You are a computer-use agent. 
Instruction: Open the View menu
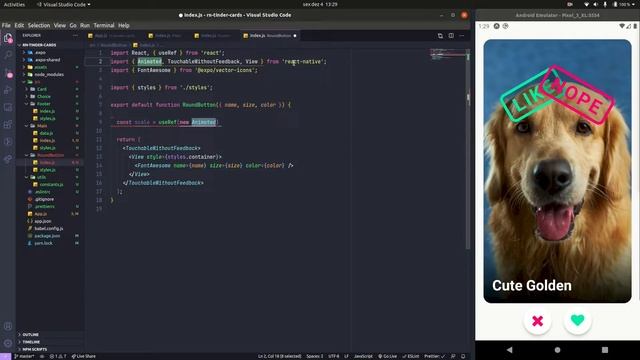(60, 25)
